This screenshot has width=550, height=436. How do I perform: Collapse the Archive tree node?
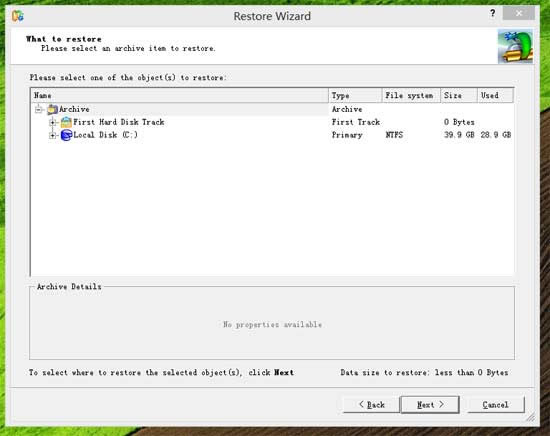click(x=39, y=109)
